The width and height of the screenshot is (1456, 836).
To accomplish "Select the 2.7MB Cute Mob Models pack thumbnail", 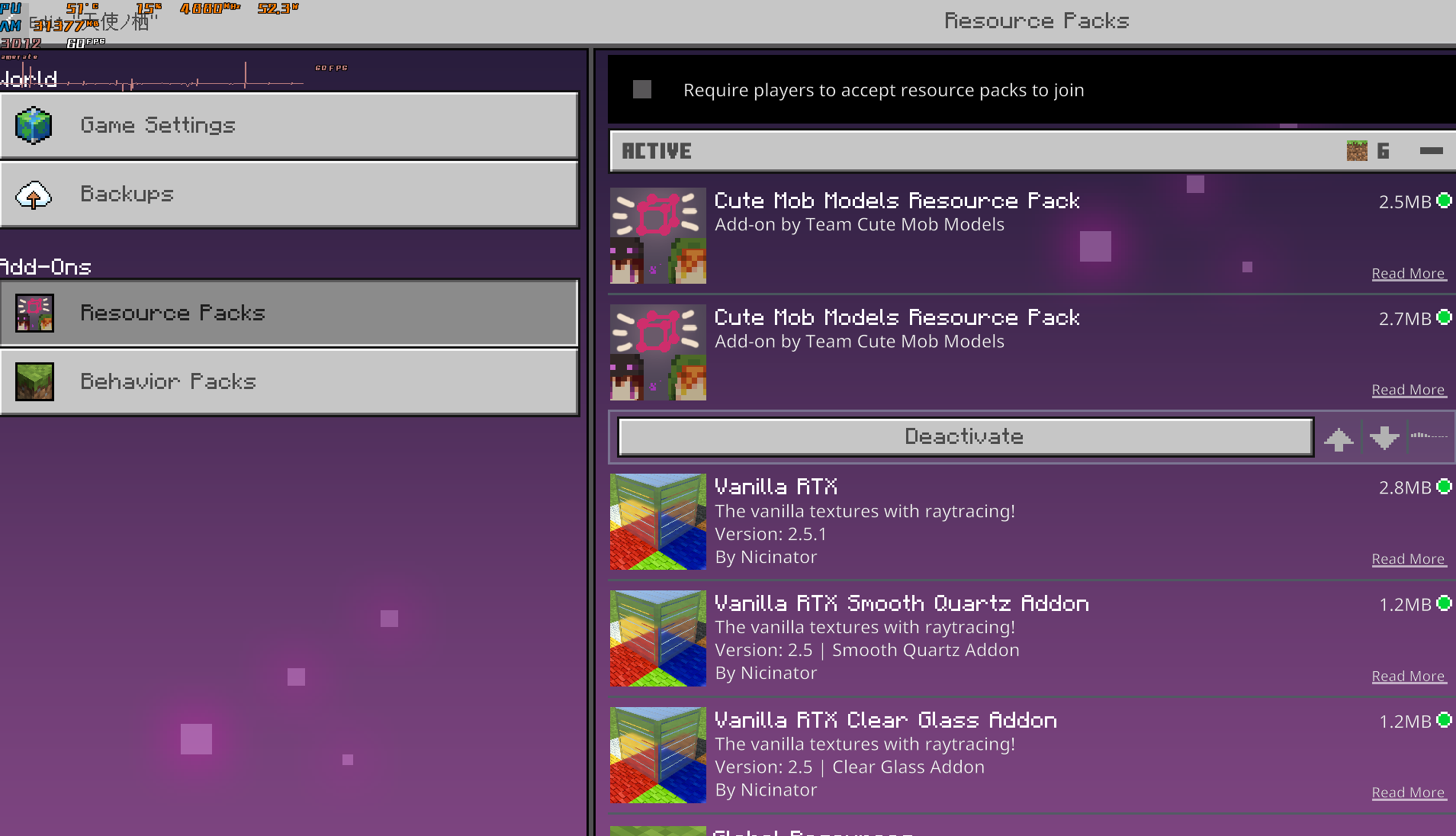I will pyautogui.click(x=658, y=352).
